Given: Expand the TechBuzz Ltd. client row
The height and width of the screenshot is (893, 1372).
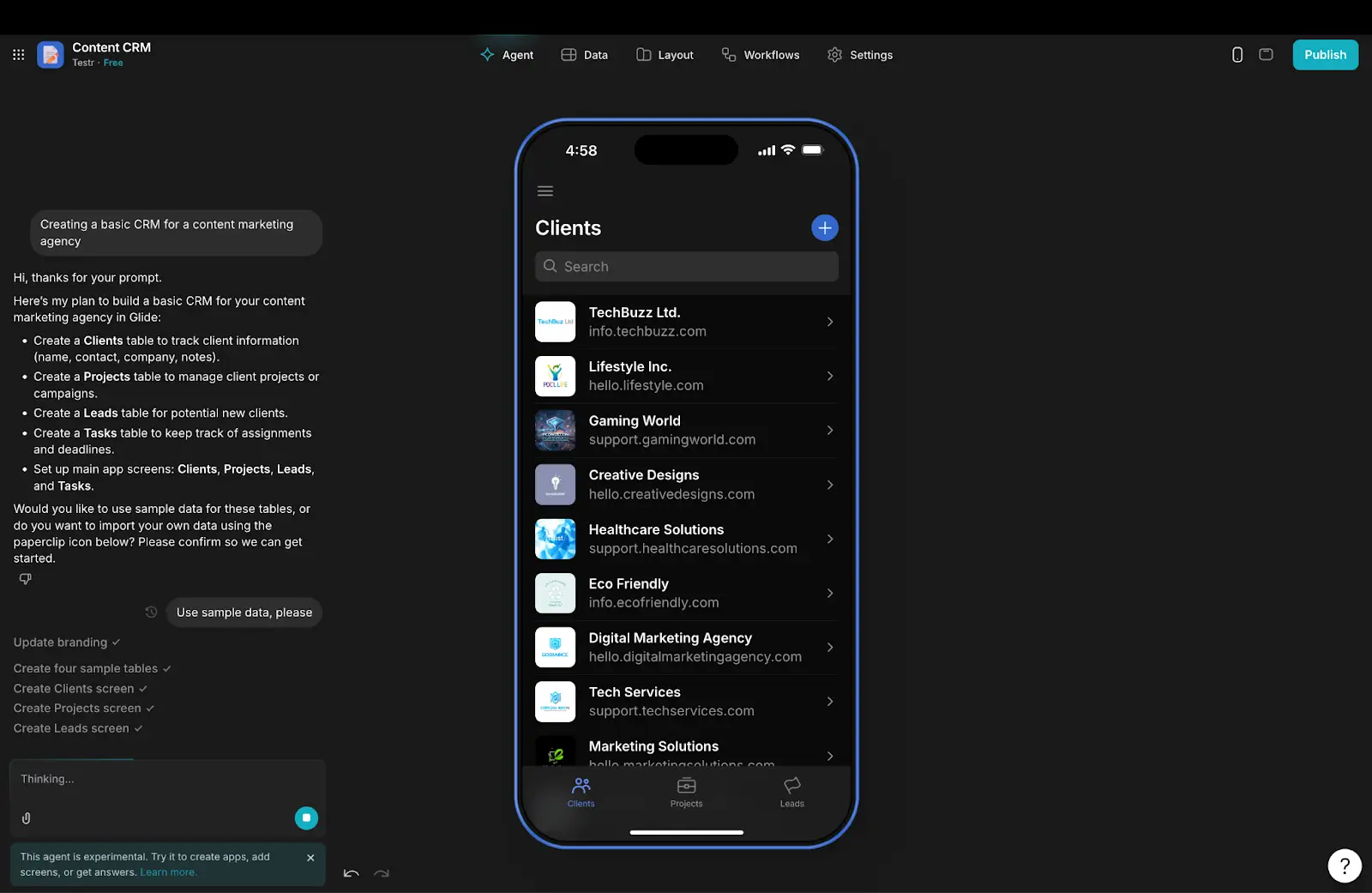Looking at the screenshot, I should (829, 322).
